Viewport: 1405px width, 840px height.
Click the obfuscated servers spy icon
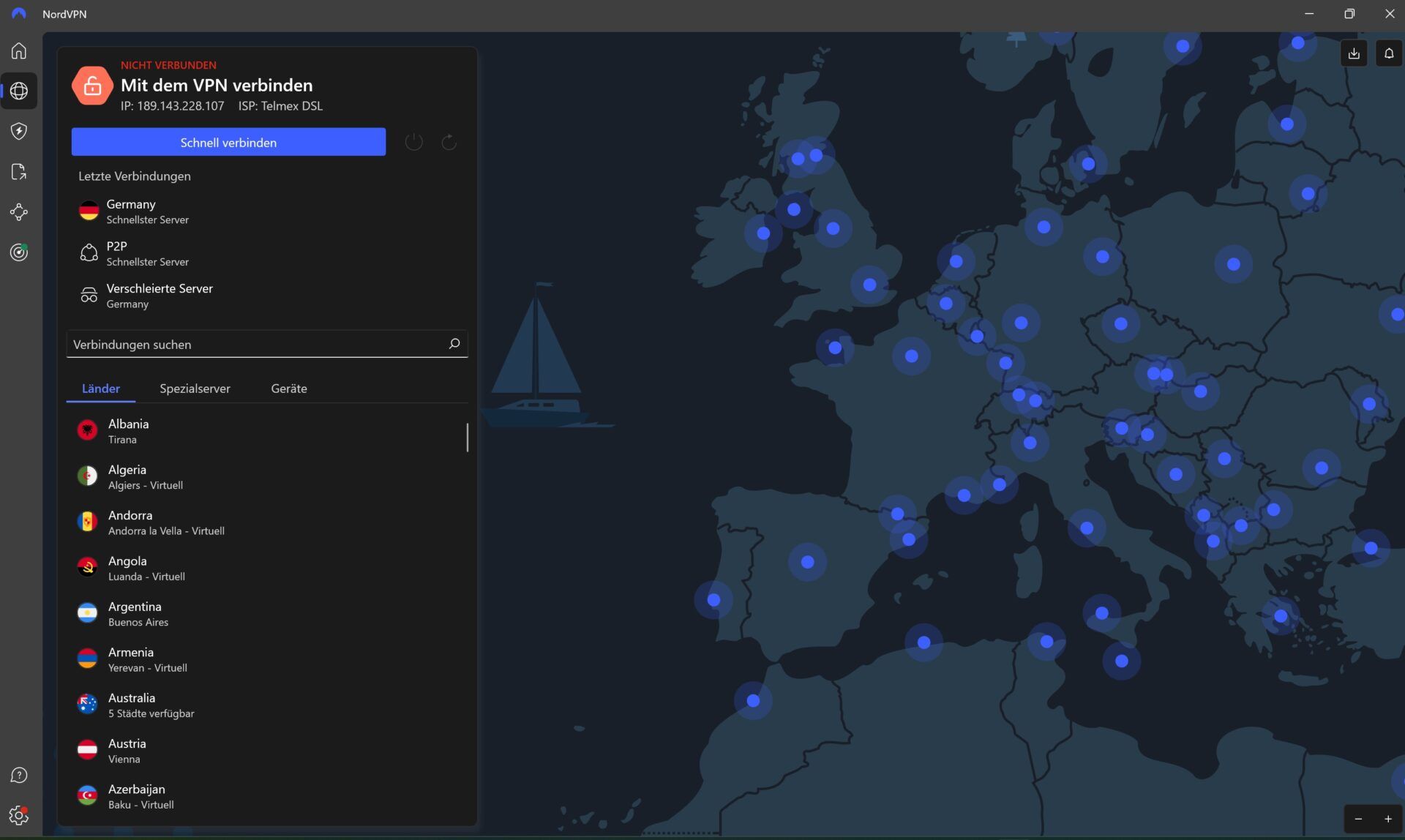coord(89,295)
